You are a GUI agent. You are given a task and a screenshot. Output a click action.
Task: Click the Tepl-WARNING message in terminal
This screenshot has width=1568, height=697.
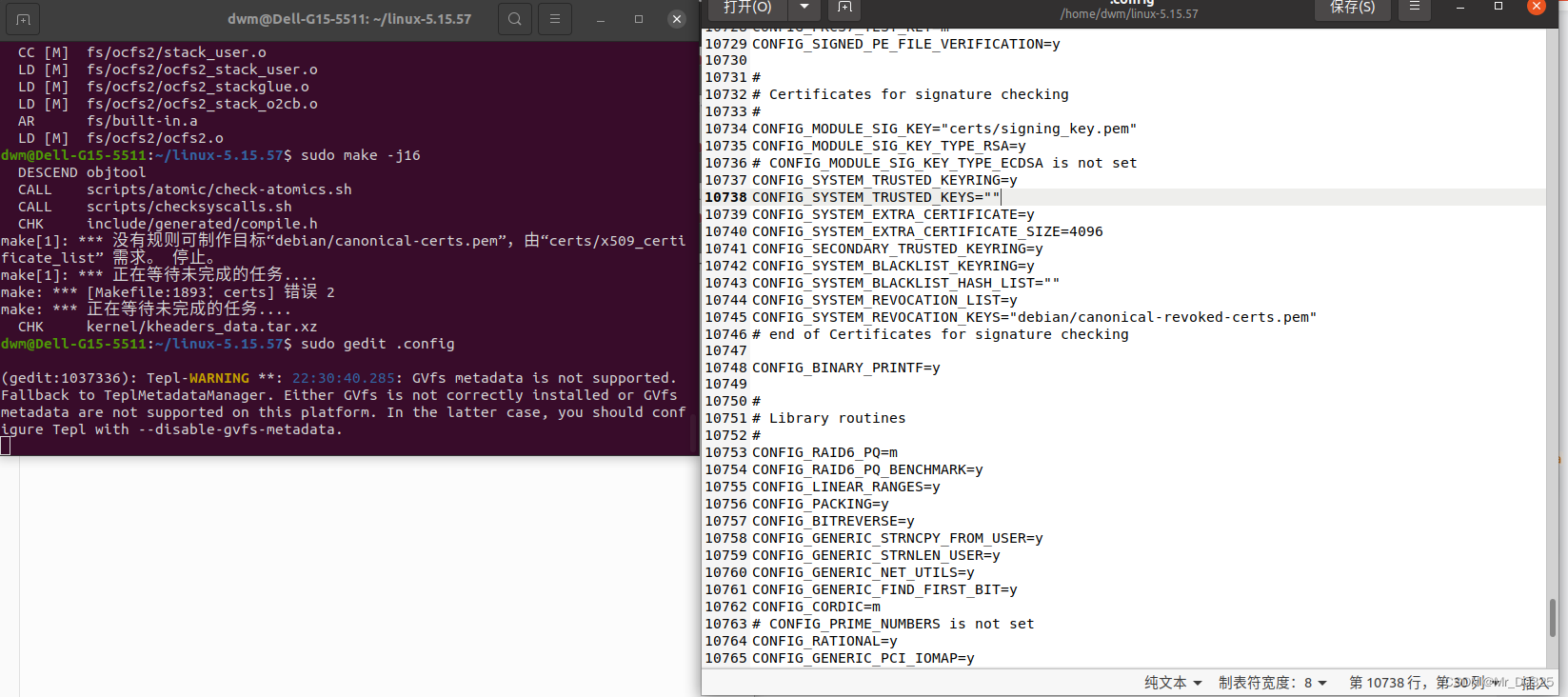[x=344, y=404]
